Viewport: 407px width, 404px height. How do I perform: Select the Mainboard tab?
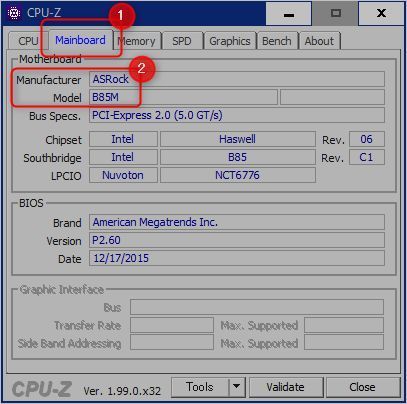pyautogui.click(x=80, y=40)
